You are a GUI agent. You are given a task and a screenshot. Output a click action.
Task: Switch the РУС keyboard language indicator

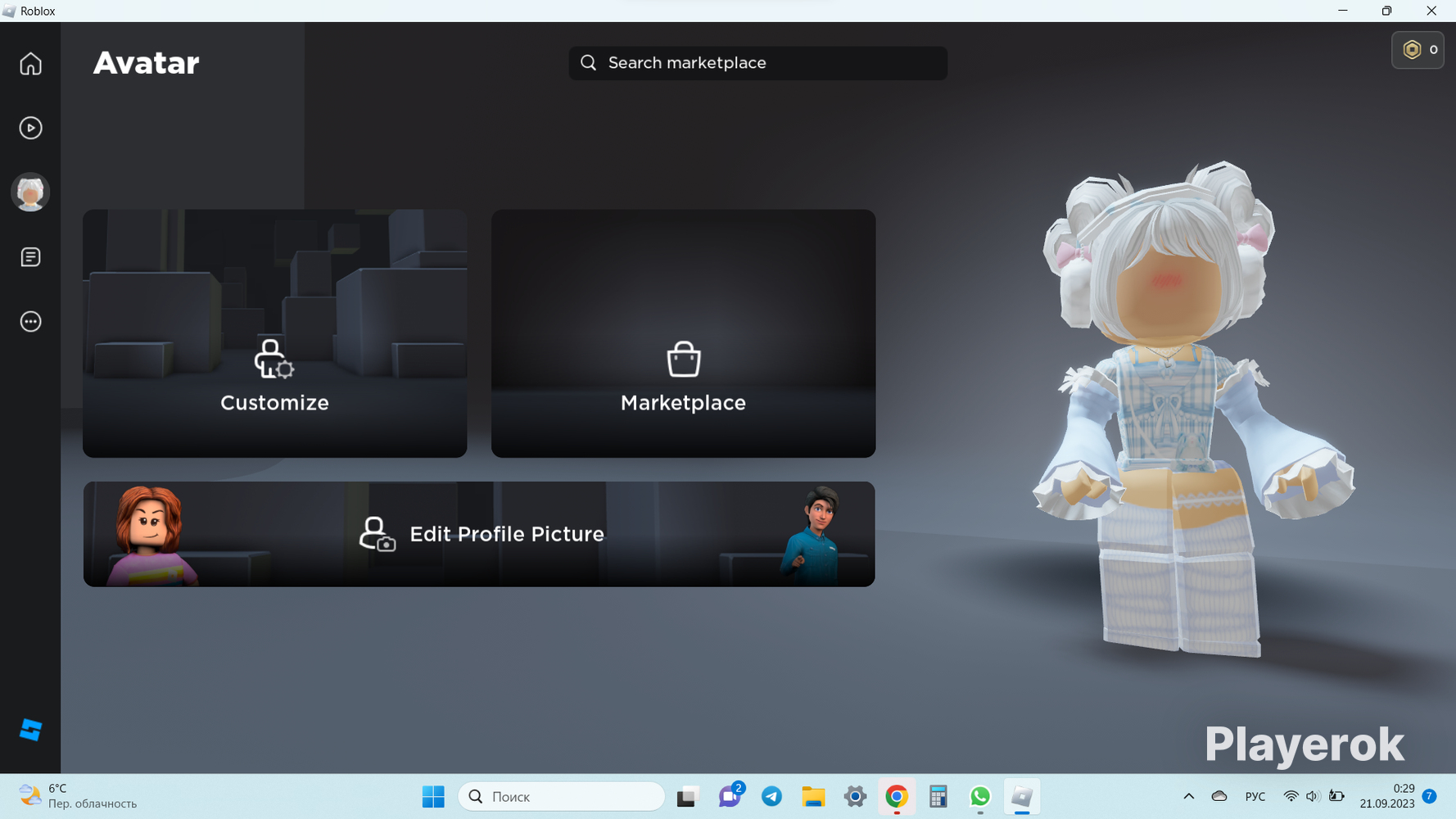1255,796
